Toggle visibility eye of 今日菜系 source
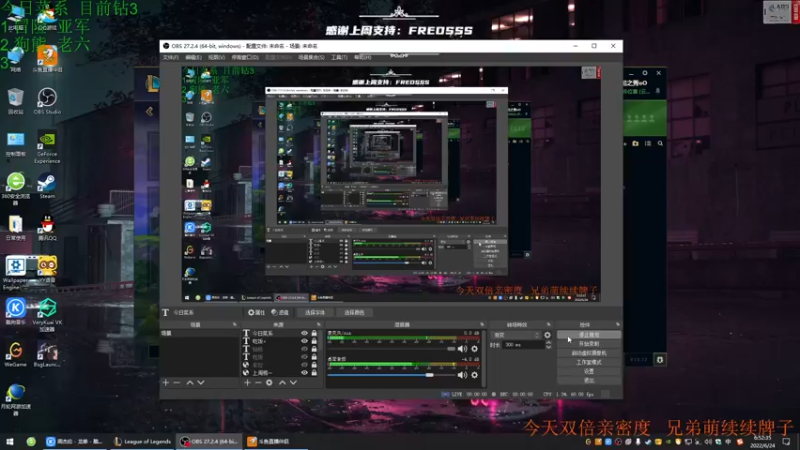Image resolution: width=800 pixels, height=450 pixels. (304, 333)
